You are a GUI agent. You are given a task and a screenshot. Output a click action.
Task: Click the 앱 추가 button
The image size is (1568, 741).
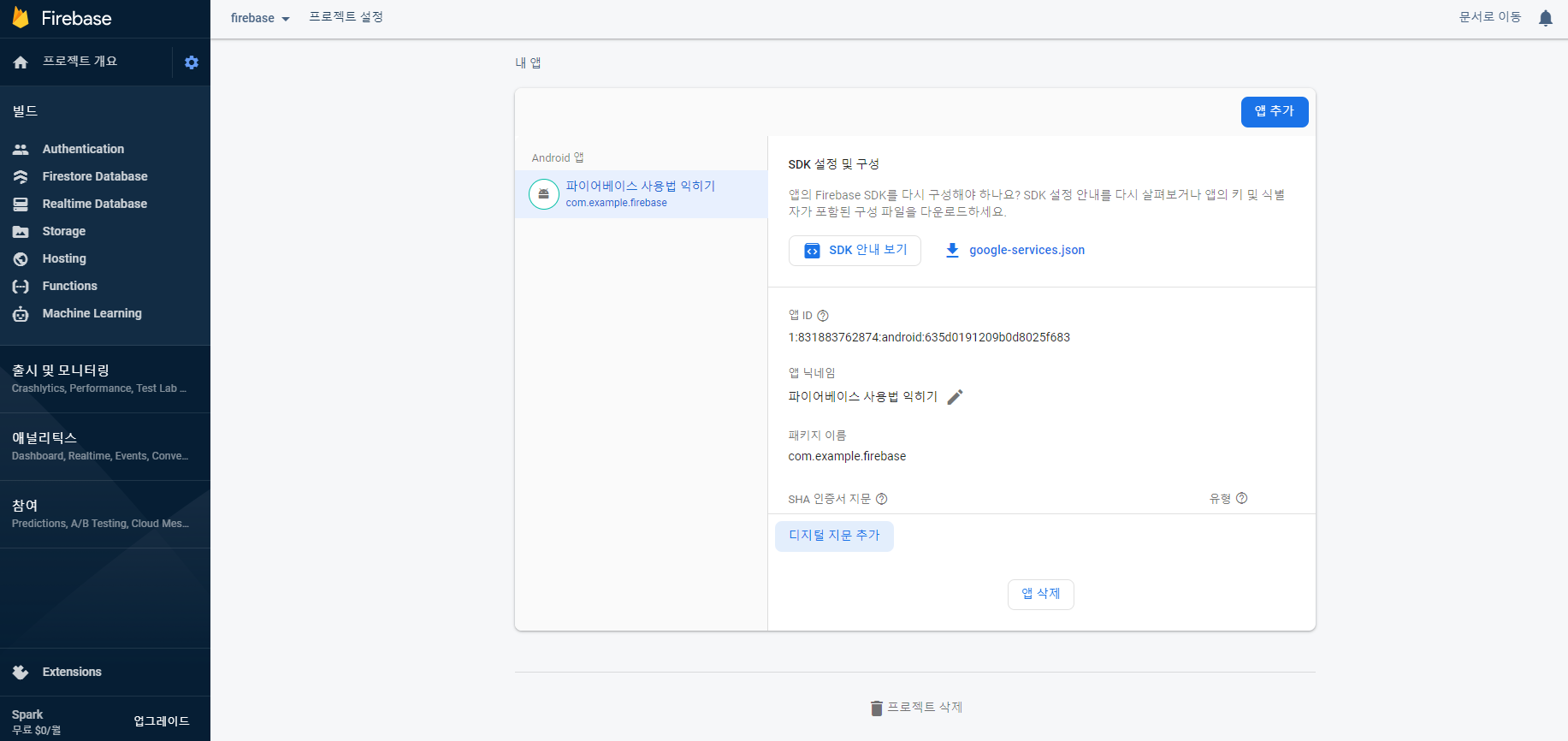[x=1275, y=112]
